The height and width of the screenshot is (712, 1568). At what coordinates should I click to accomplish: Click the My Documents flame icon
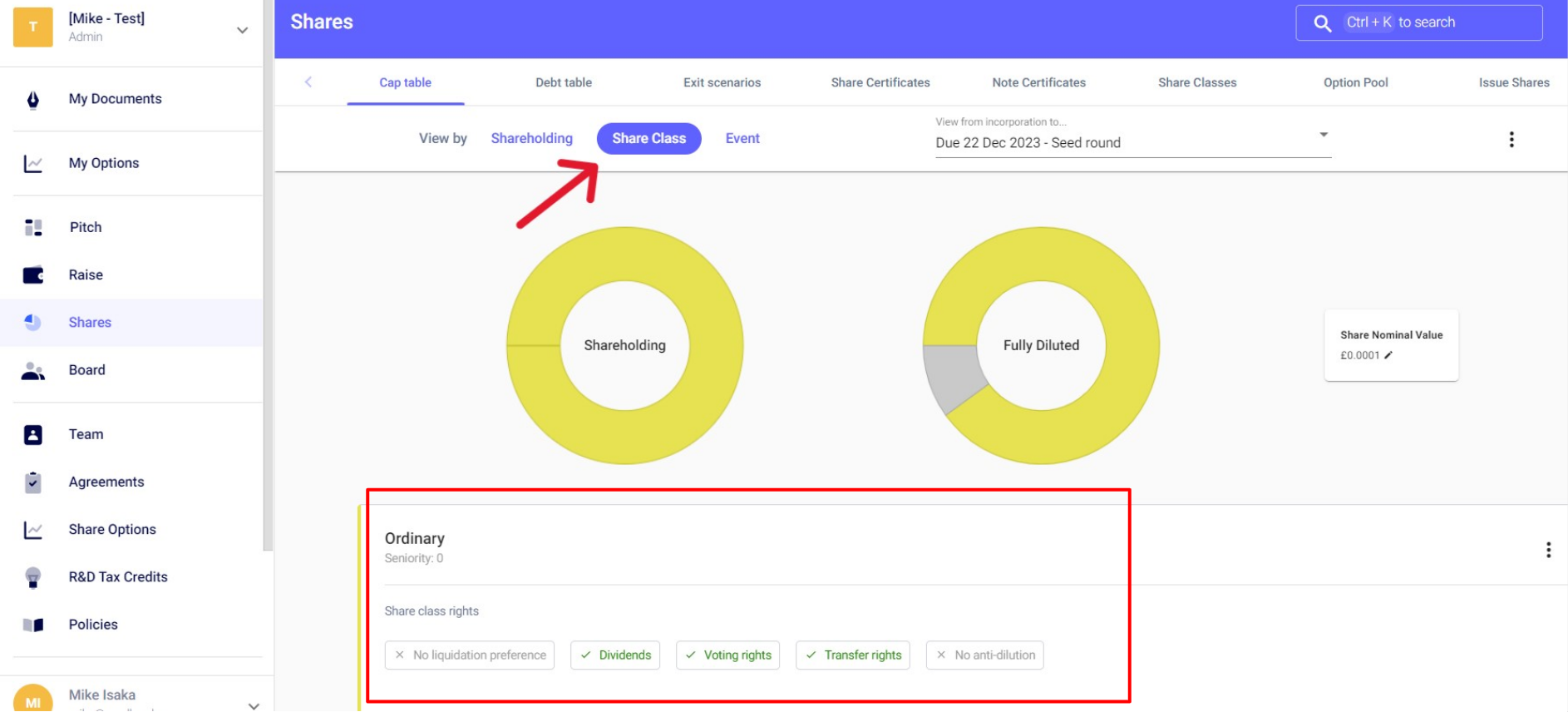[x=33, y=100]
